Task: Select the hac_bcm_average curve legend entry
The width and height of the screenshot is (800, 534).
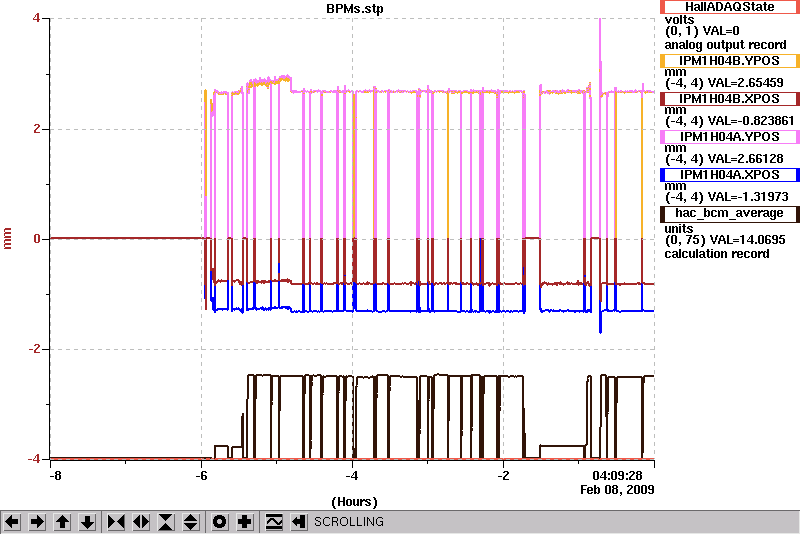Action: tap(730, 214)
